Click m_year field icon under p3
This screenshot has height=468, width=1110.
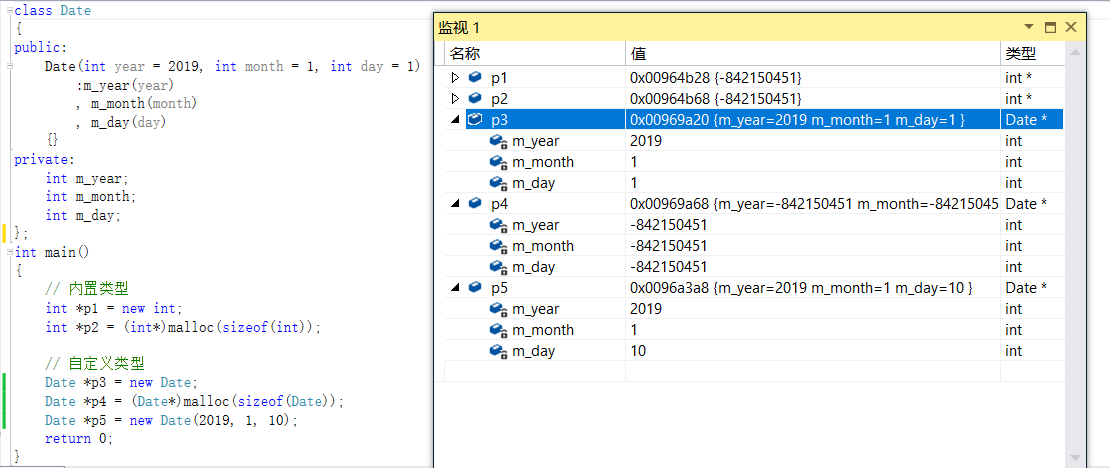click(498, 141)
